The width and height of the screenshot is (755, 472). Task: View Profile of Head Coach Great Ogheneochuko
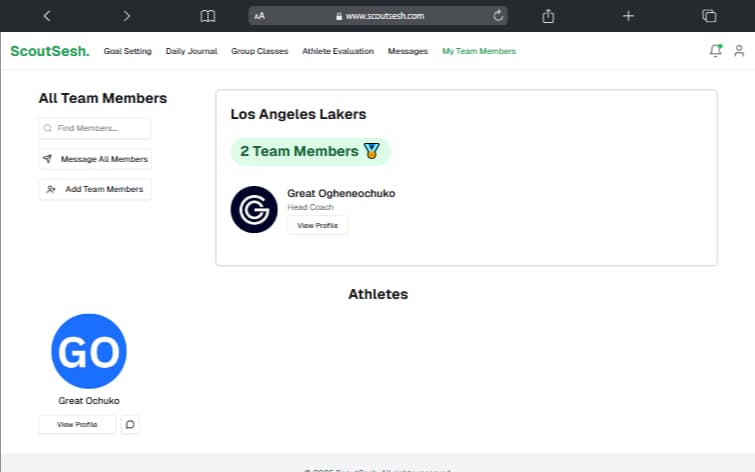[x=317, y=225]
